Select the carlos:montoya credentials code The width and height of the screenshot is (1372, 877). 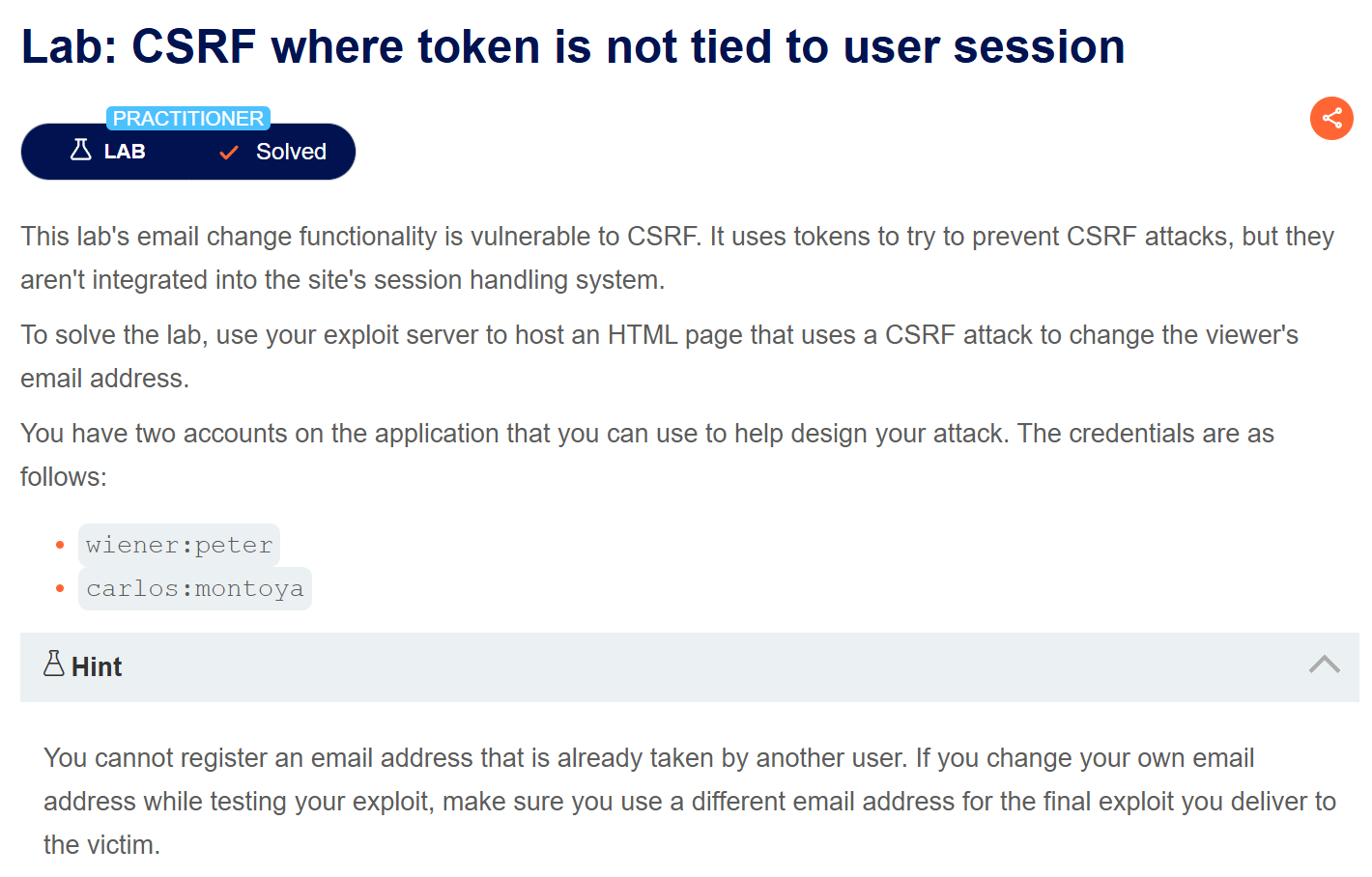pyautogui.click(x=195, y=589)
